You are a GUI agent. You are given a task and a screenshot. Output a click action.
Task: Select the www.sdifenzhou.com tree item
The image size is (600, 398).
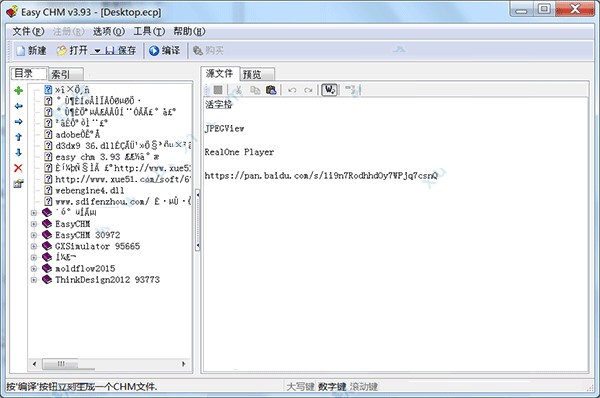pyautogui.click(x=123, y=201)
